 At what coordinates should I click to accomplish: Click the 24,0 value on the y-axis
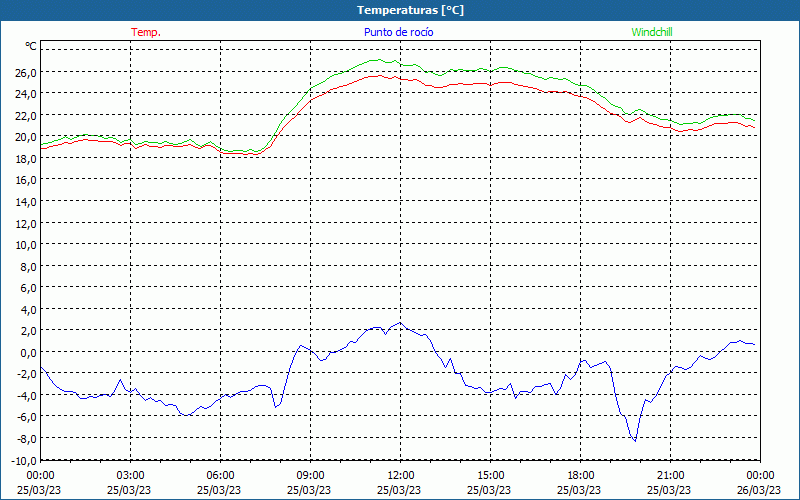pos(26,94)
